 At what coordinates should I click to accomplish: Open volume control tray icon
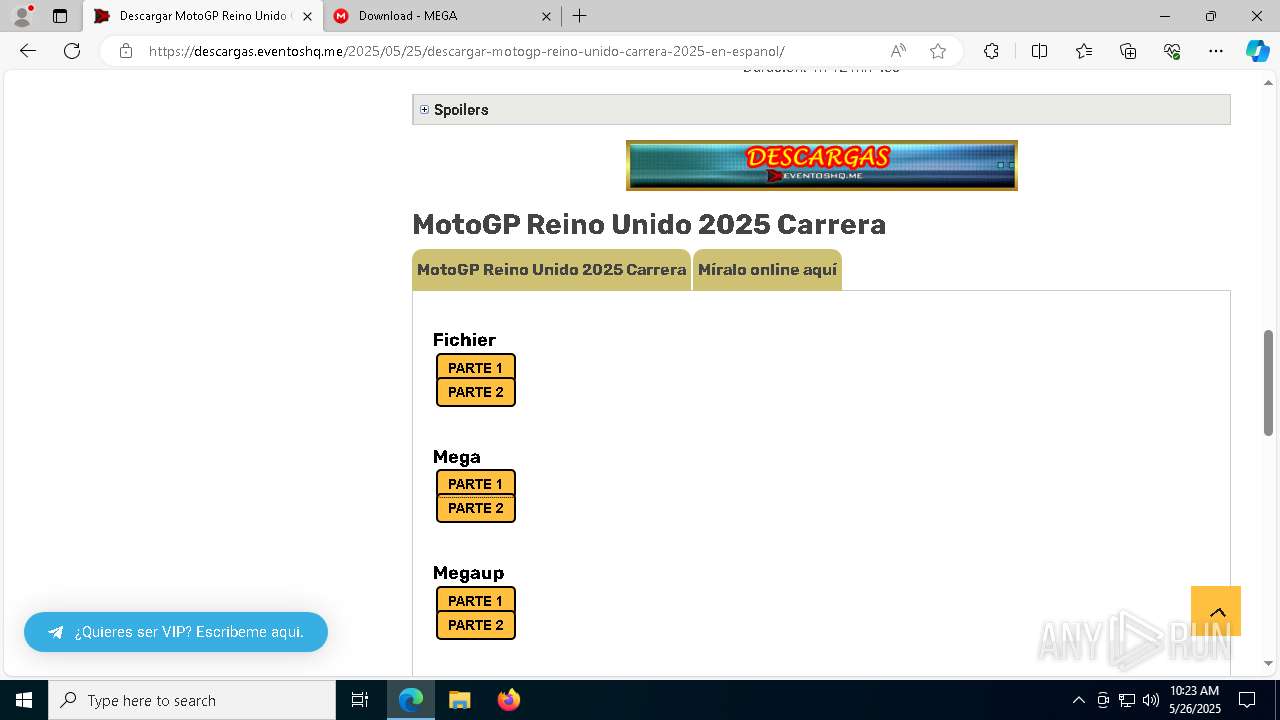pos(1151,700)
